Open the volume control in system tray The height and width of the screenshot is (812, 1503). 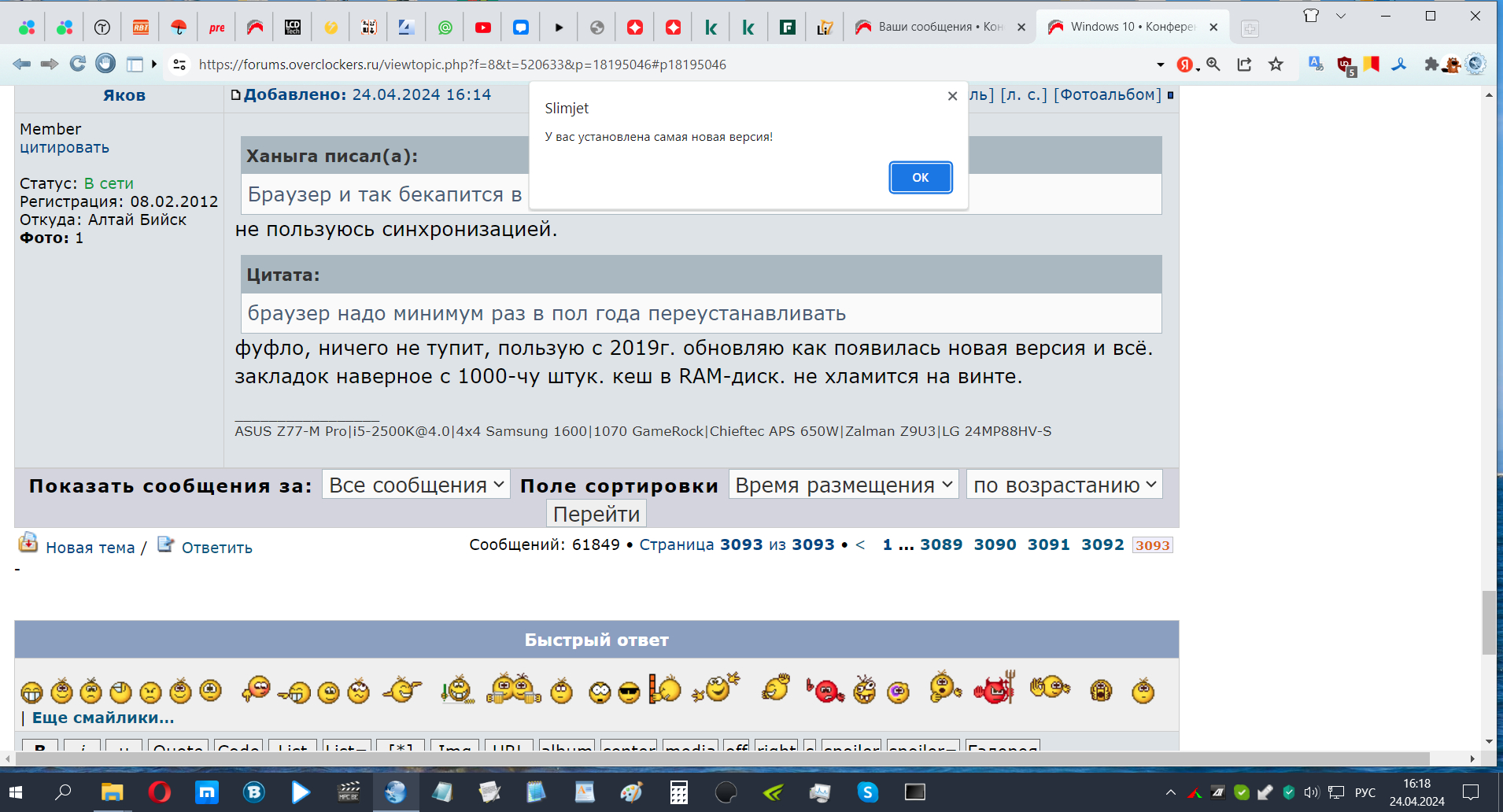[x=1311, y=792]
